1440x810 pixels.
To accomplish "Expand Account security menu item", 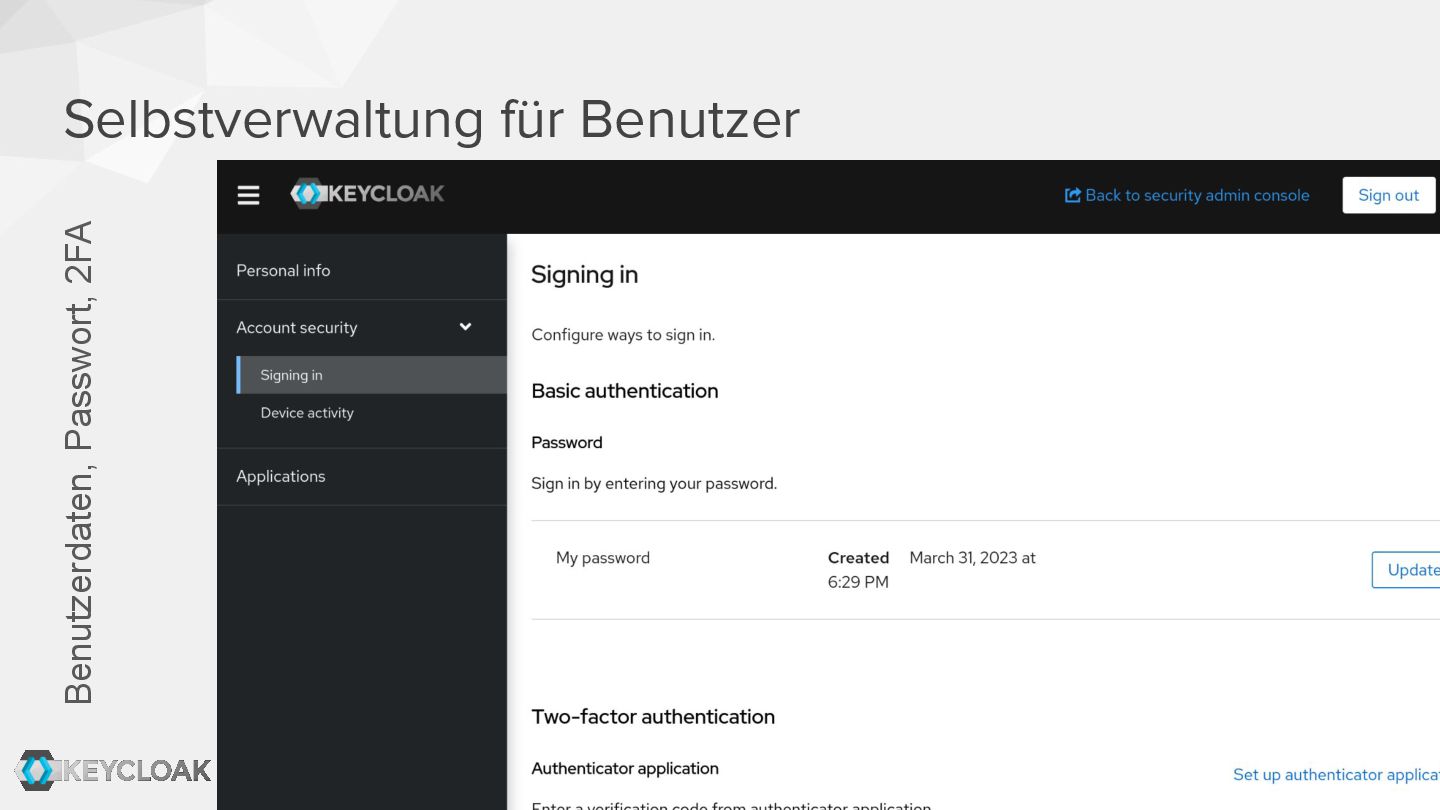I will (297, 327).
